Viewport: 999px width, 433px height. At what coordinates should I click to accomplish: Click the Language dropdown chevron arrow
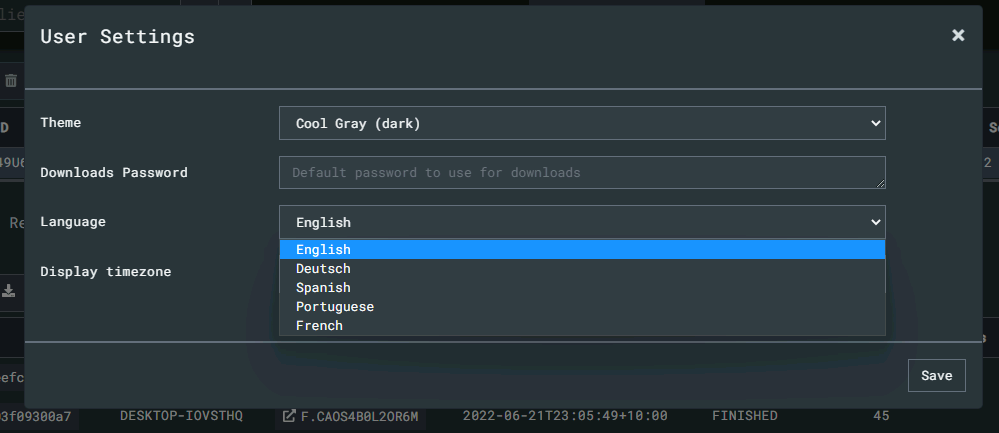click(x=875, y=222)
